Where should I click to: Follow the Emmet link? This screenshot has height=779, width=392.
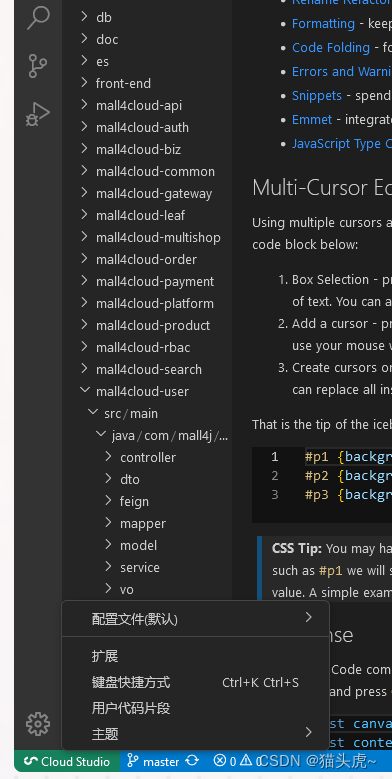pos(312,119)
